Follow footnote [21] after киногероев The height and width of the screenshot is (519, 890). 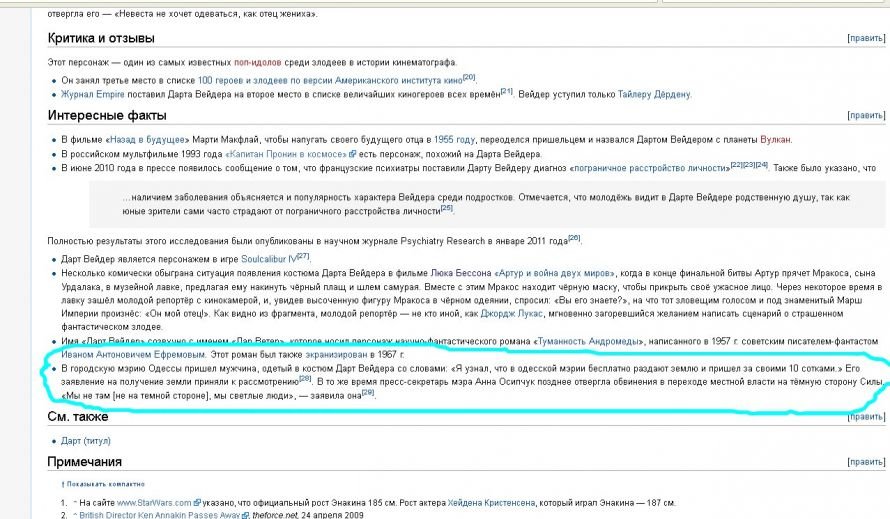pyautogui.click(x=507, y=91)
